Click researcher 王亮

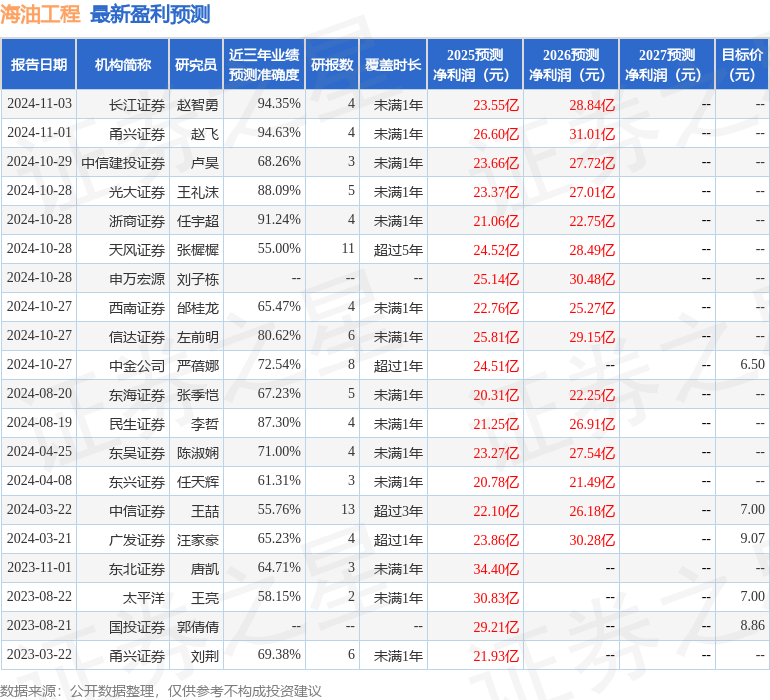coord(205,597)
